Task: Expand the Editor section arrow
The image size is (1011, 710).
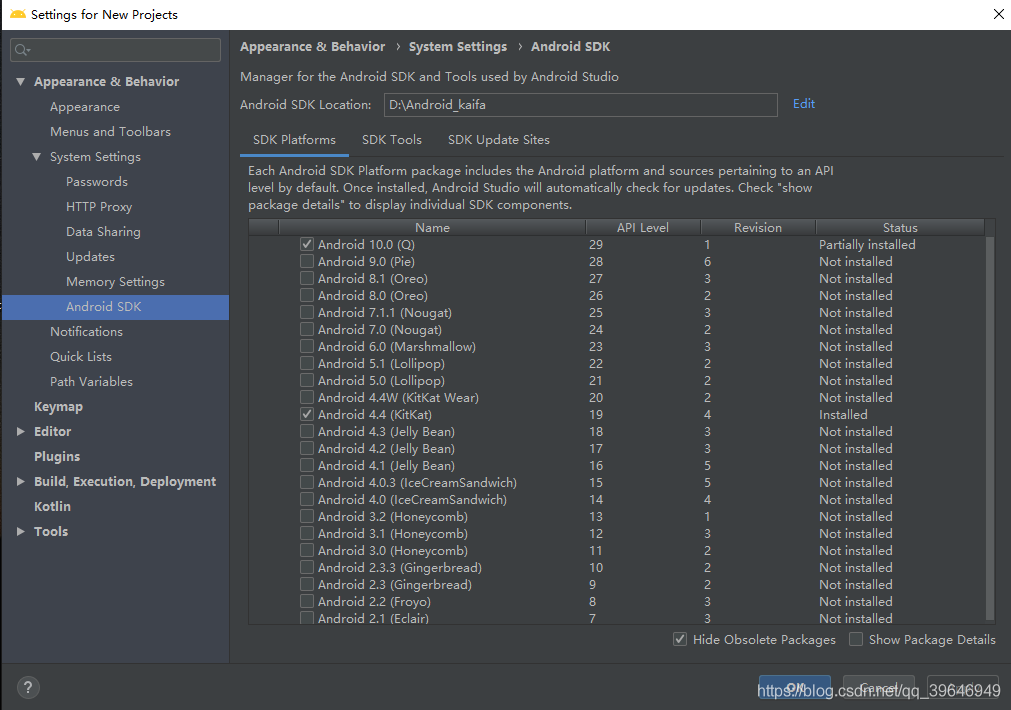Action: pyautogui.click(x=21, y=431)
